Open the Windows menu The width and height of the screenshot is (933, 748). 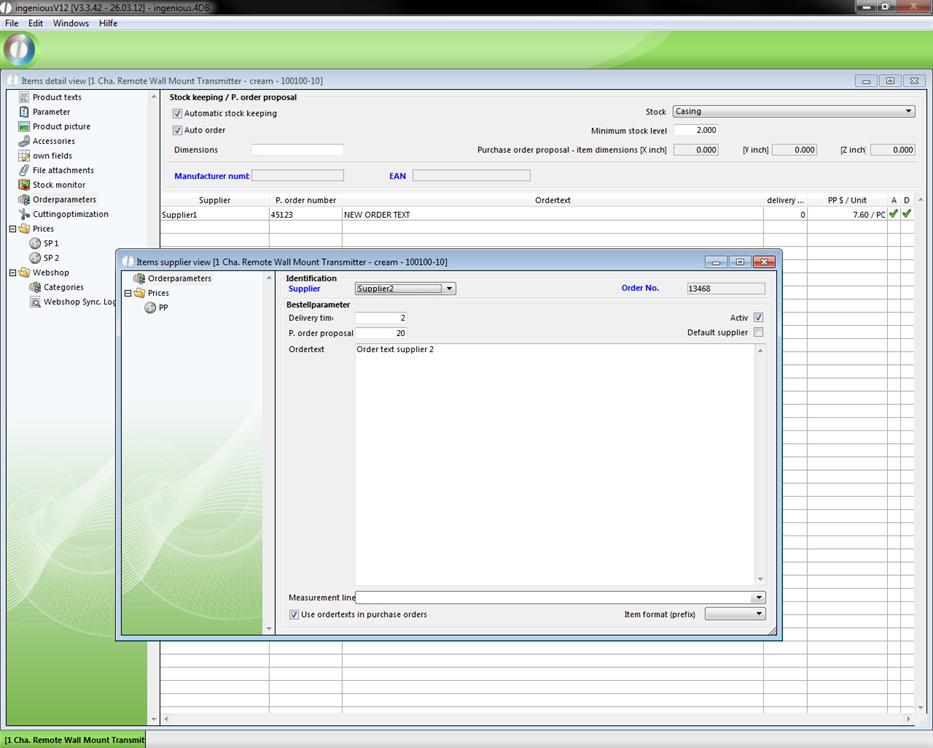[70, 23]
